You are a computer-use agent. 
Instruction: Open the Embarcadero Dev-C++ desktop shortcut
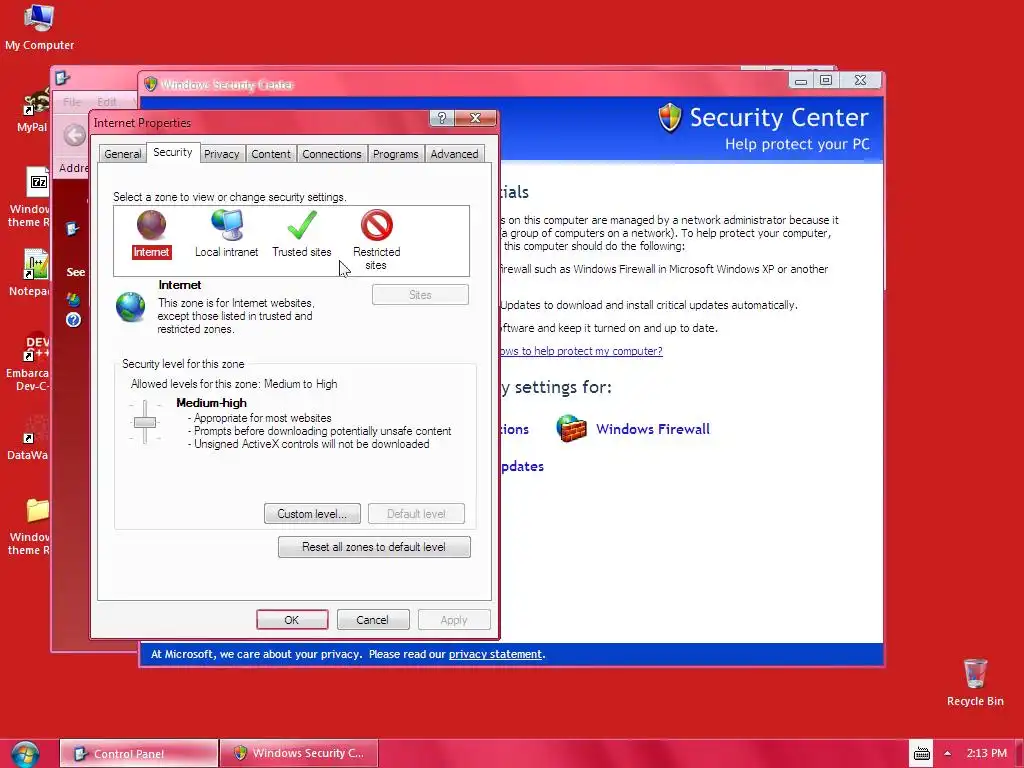(x=30, y=363)
